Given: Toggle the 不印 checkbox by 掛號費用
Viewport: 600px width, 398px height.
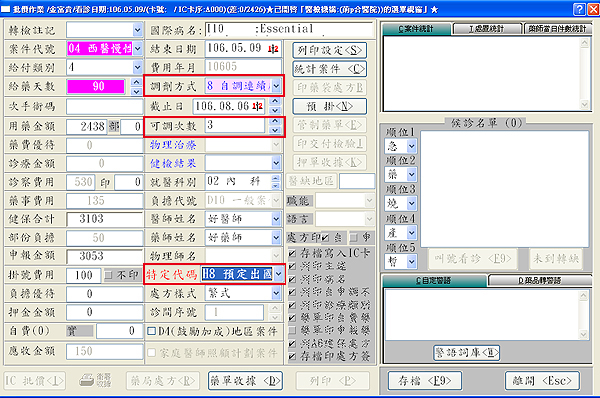Looking at the screenshot, I should click(x=109, y=275).
